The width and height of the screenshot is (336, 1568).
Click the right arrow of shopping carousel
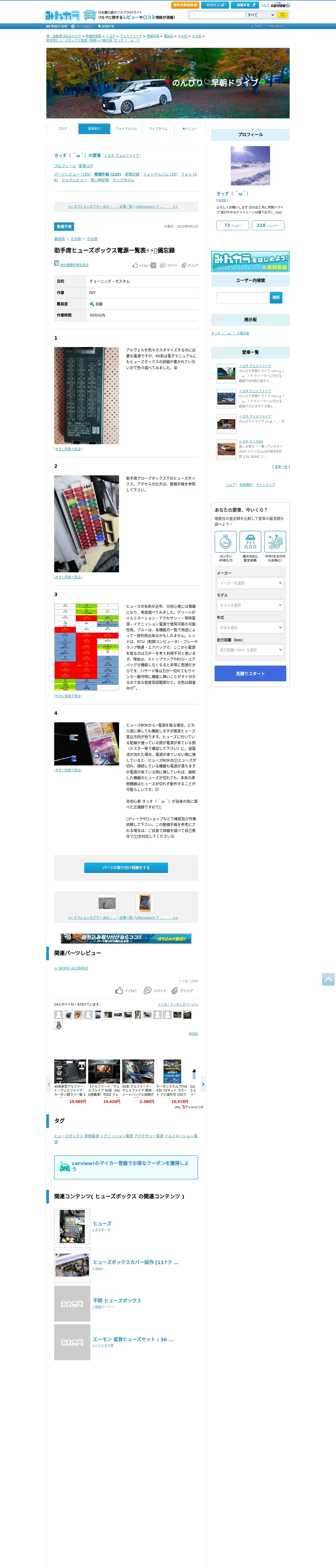pos(203,1084)
